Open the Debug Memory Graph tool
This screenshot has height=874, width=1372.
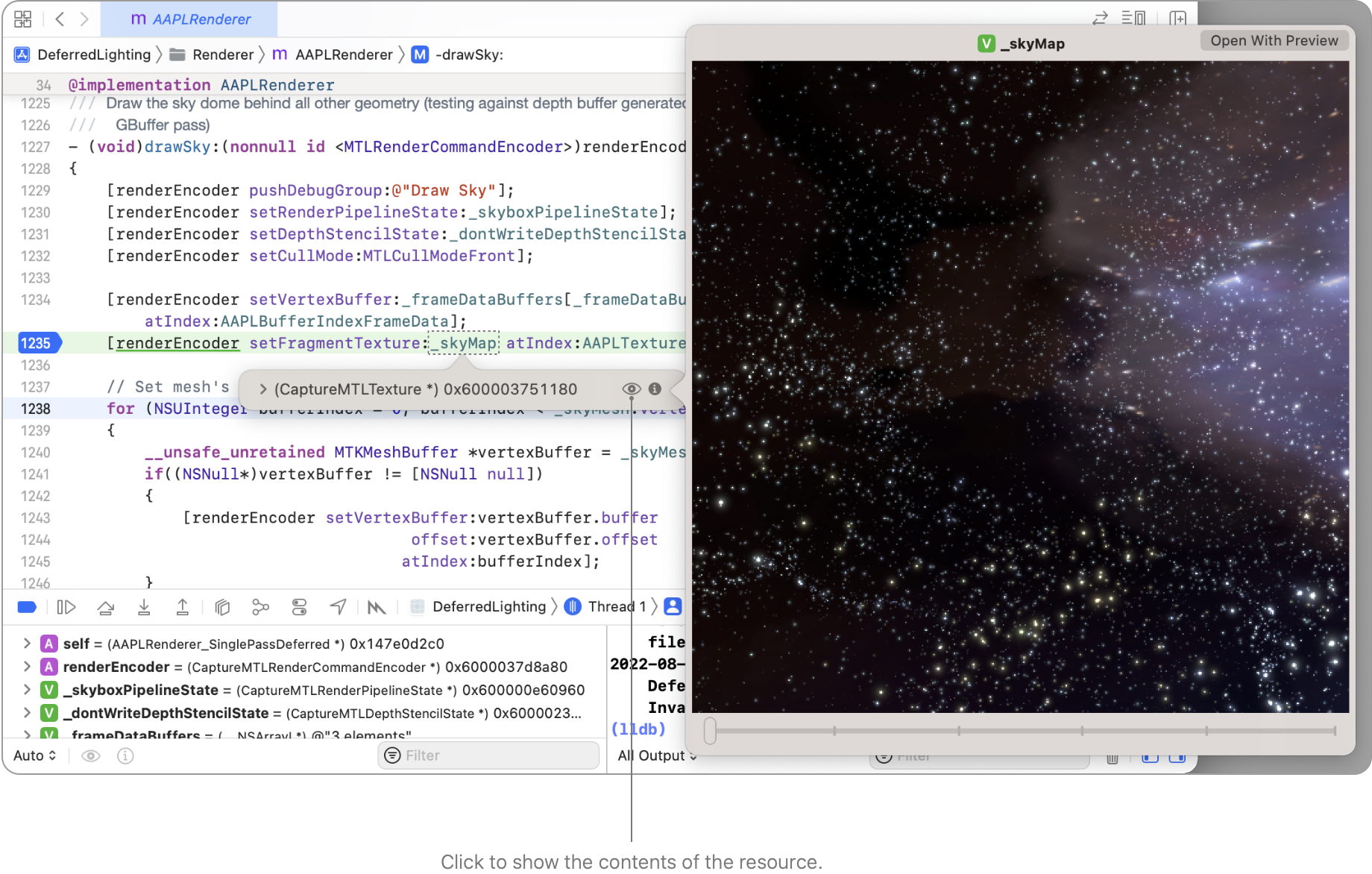(260, 606)
